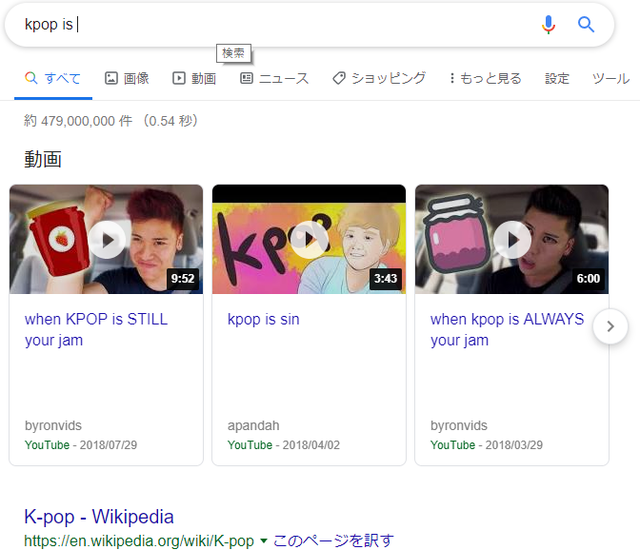640x550 pixels.
Task: Click the next arrow of video carousel
Action: pyautogui.click(x=610, y=326)
